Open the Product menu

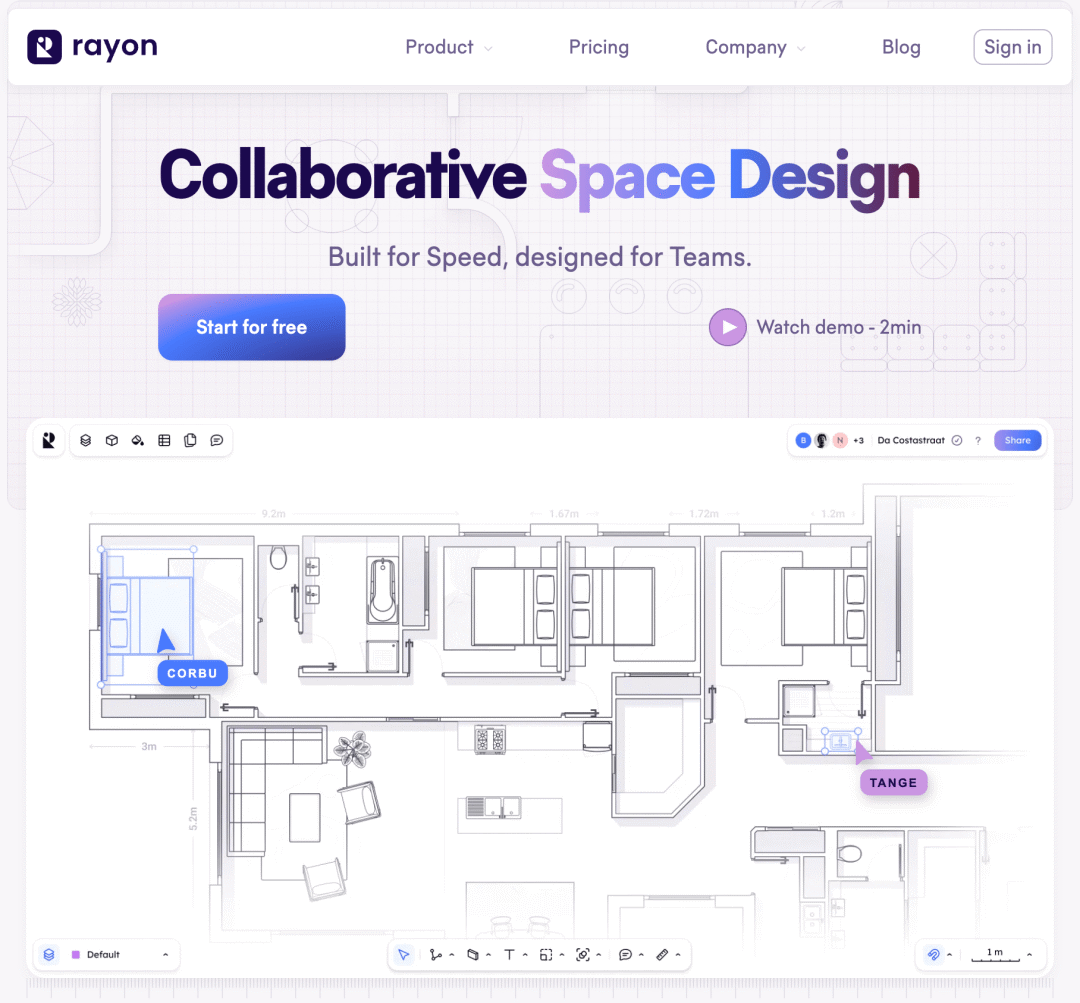point(448,47)
